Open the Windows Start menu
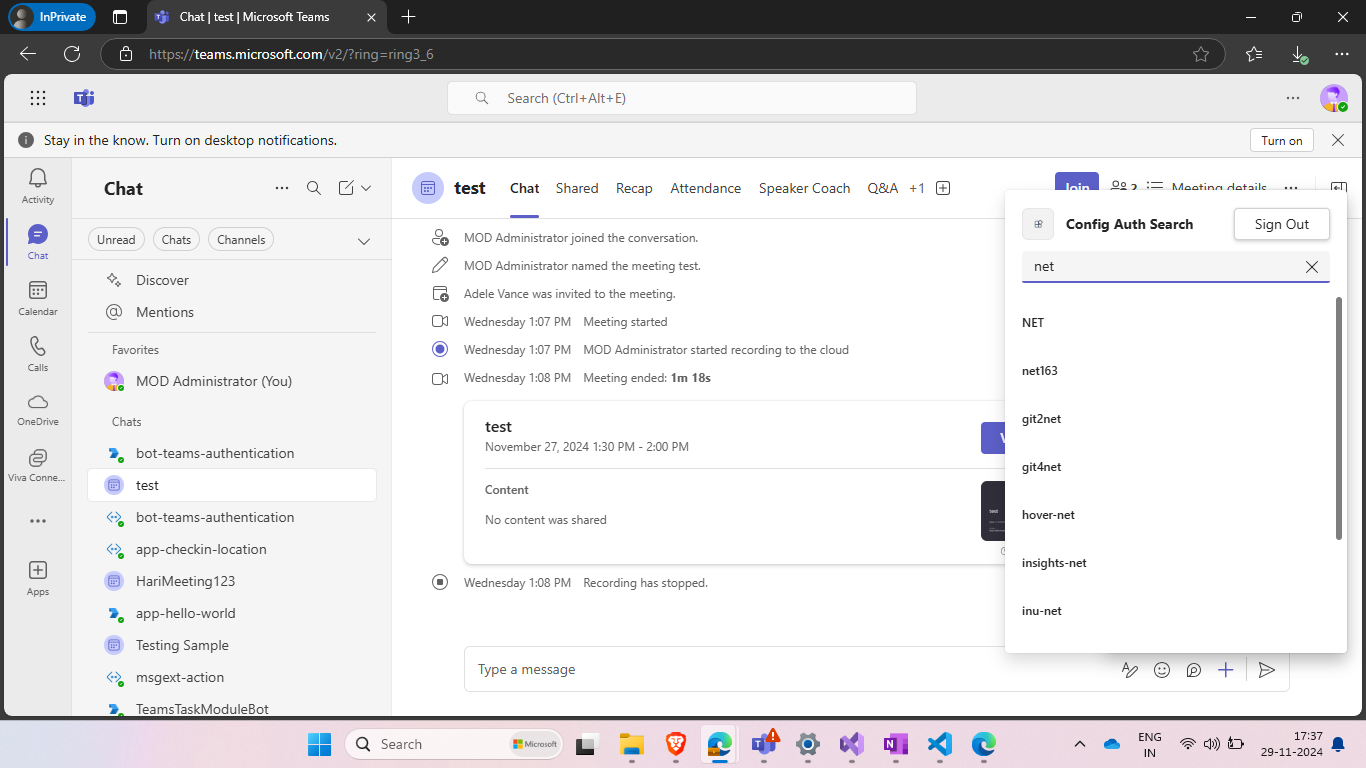This screenshot has width=1366, height=768. (319, 744)
